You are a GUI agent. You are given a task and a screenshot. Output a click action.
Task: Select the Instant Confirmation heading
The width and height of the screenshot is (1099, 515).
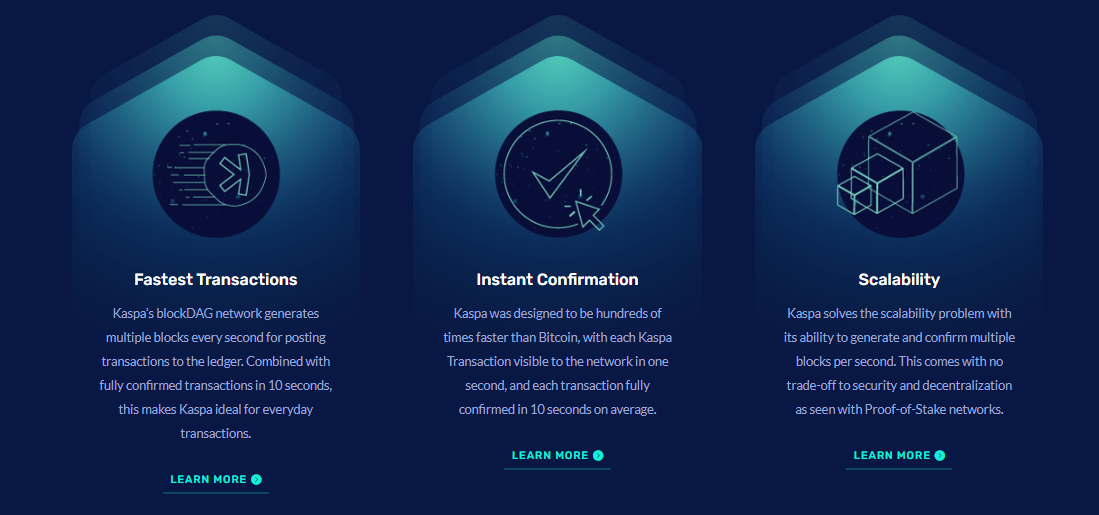(x=557, y=280)
